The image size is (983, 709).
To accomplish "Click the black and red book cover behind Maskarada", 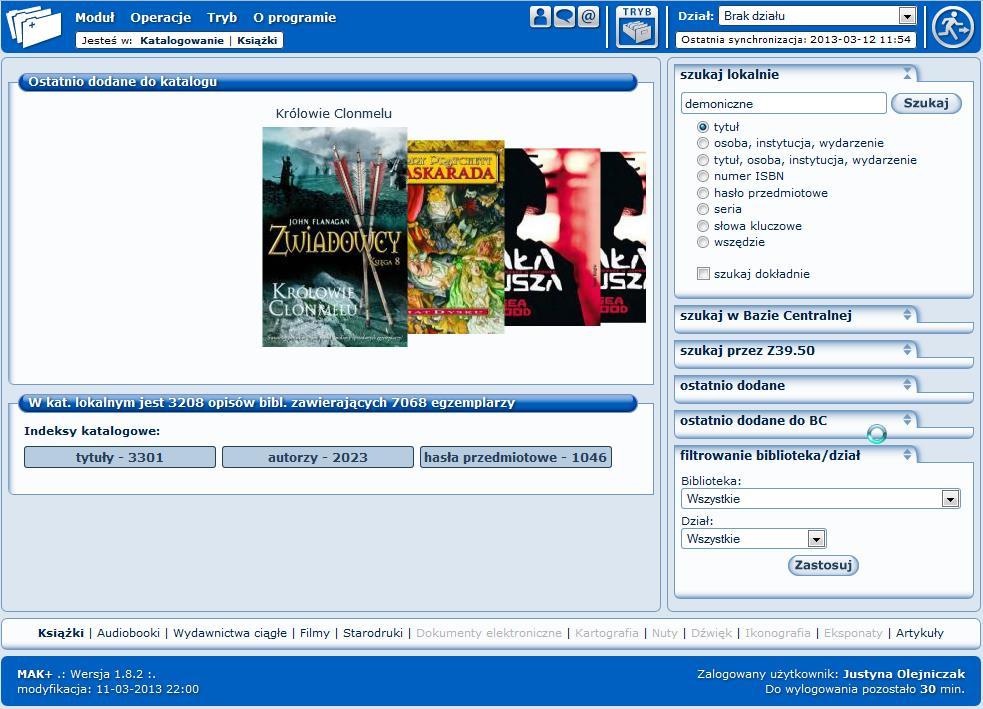I will [552, 236].
